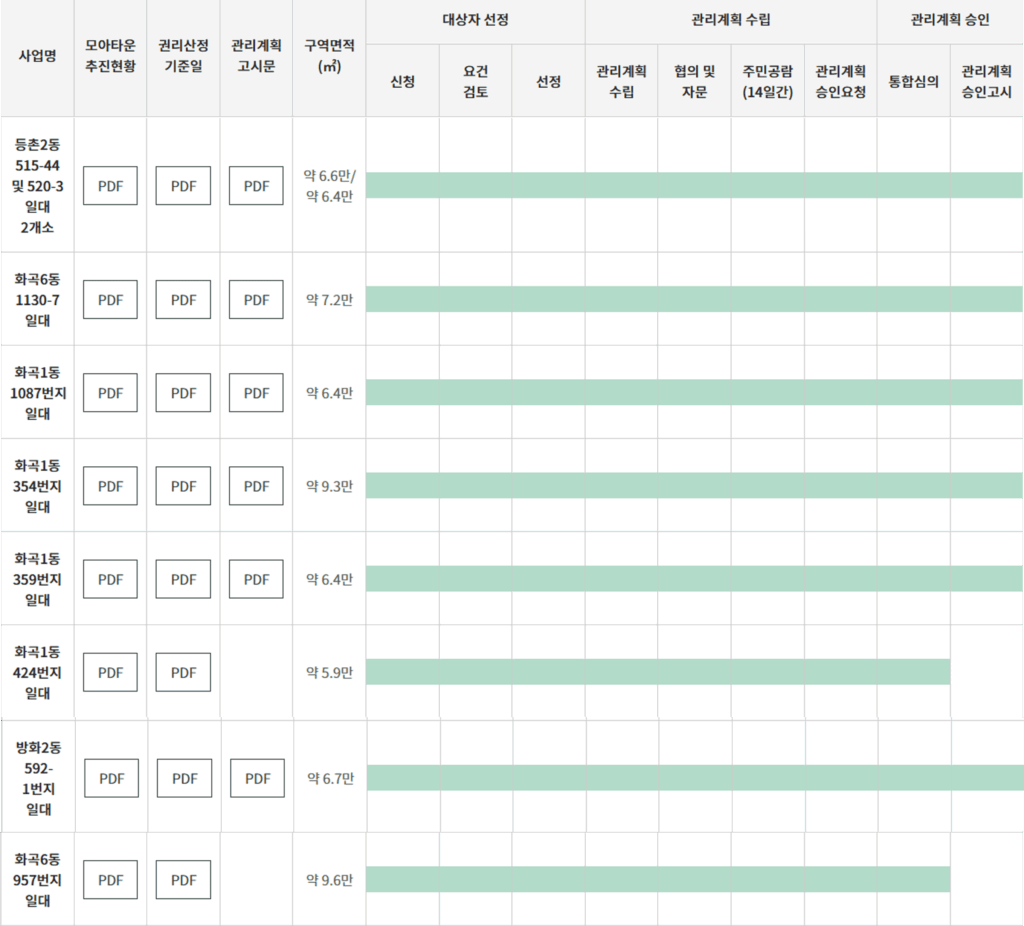
Task: Click the green progress bar for 등촌2동 515-44
Action: (x=694, y=185)
